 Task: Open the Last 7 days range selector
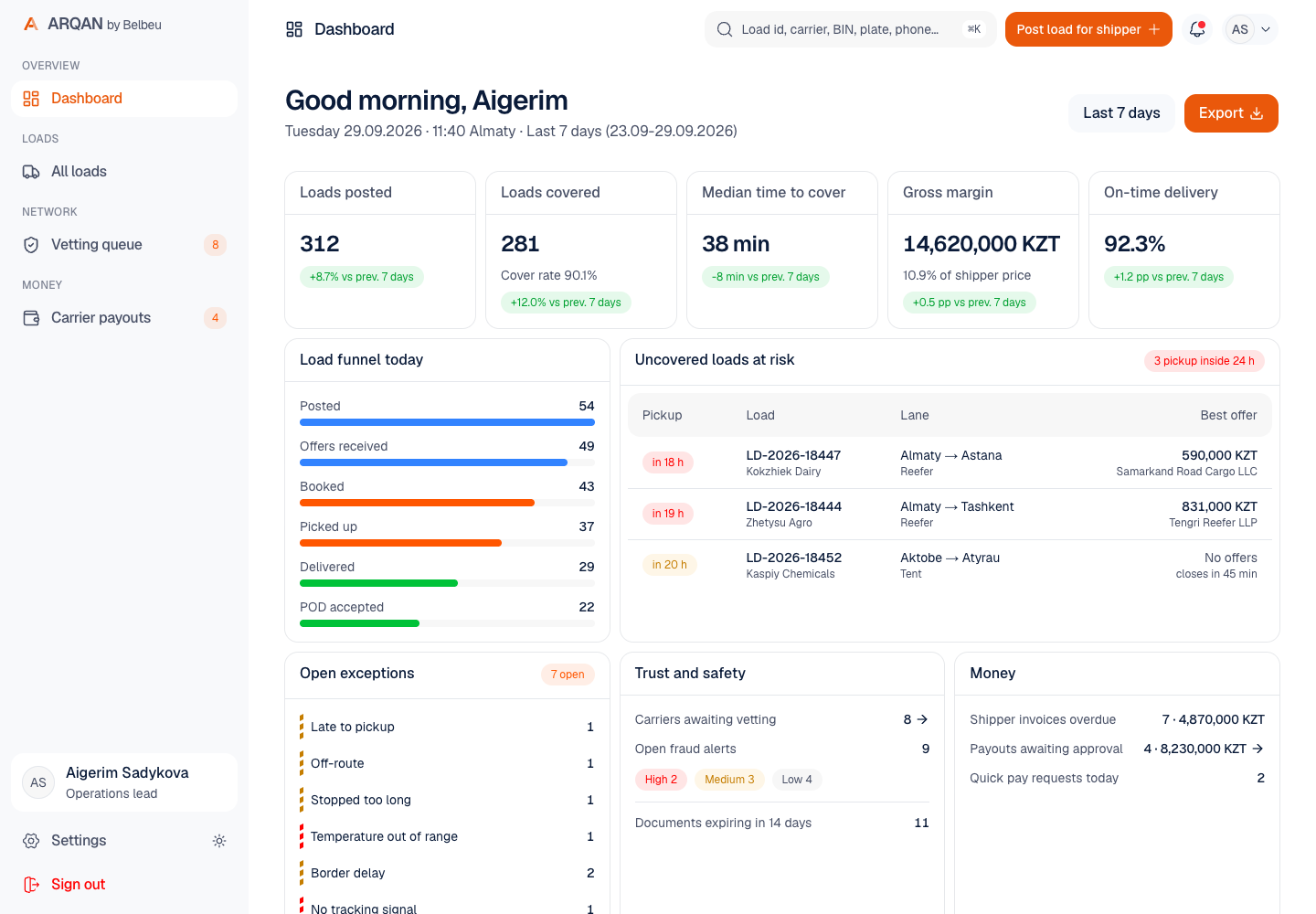point(1121,113)
